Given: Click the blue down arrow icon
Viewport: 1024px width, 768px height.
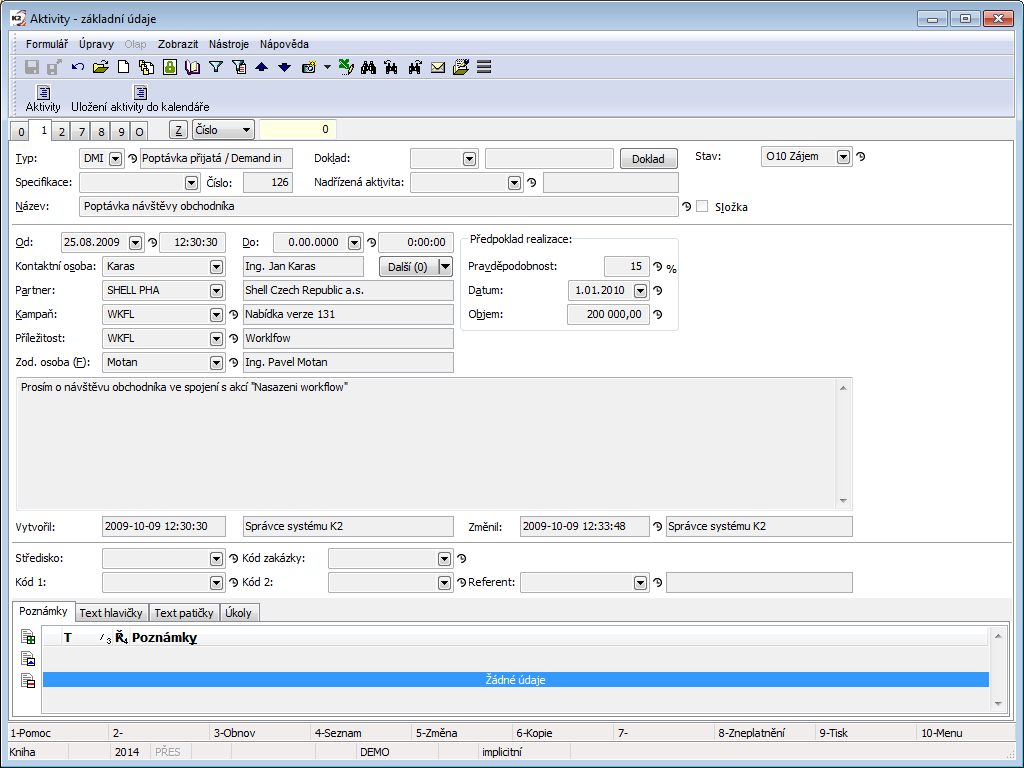Looking at the screenshot, I should [x=284, y=67].
